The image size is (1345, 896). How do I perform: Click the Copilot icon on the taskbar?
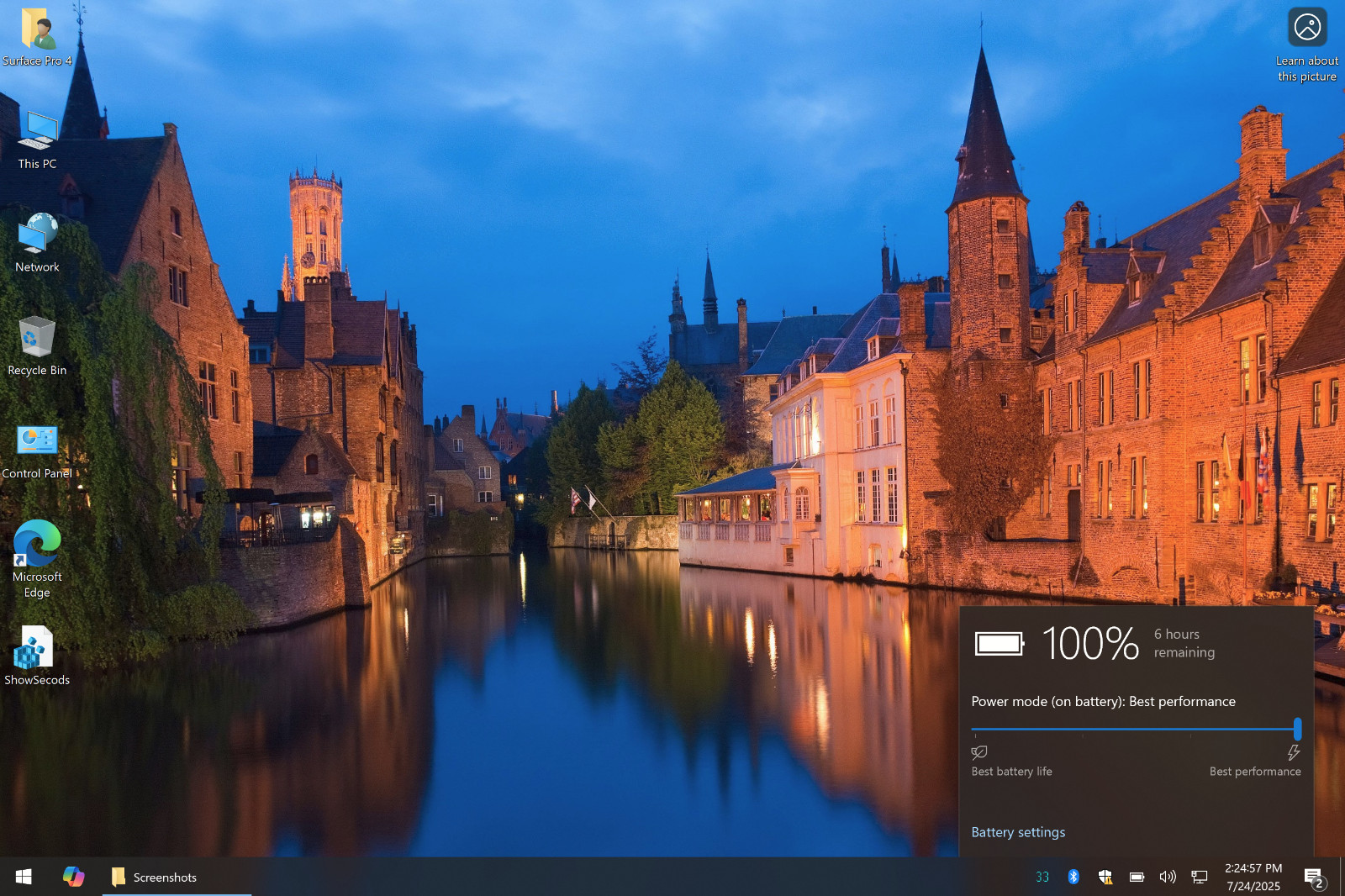pos(73,877)
